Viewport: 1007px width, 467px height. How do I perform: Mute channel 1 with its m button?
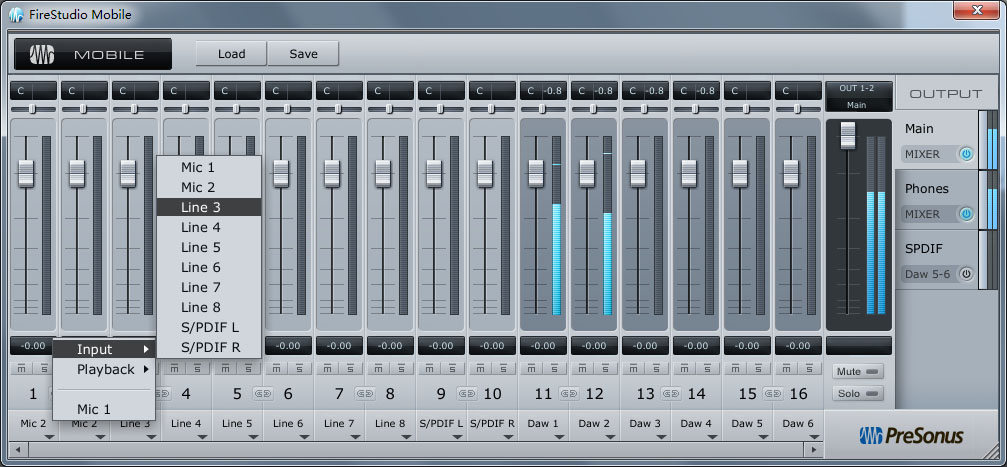[x=21, y=369]
